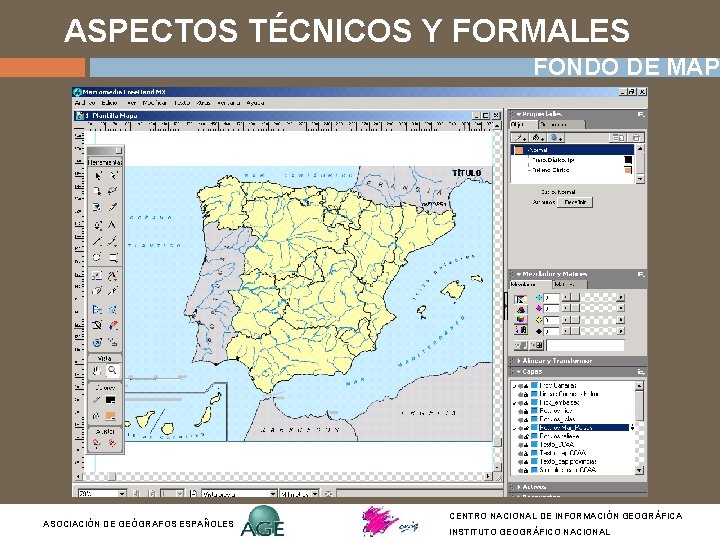Expand the Activos panel
The height and width of the screenshot is (540, 720).
point(518,487)
